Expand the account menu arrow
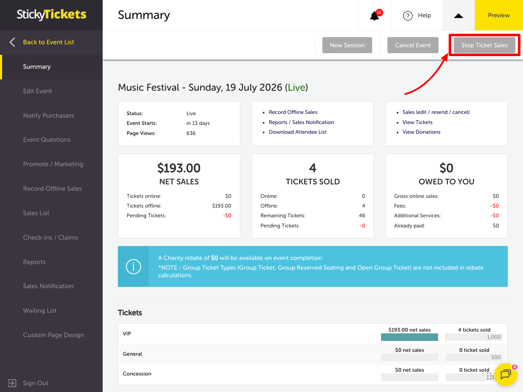The image size is (523, 392). 458,16
